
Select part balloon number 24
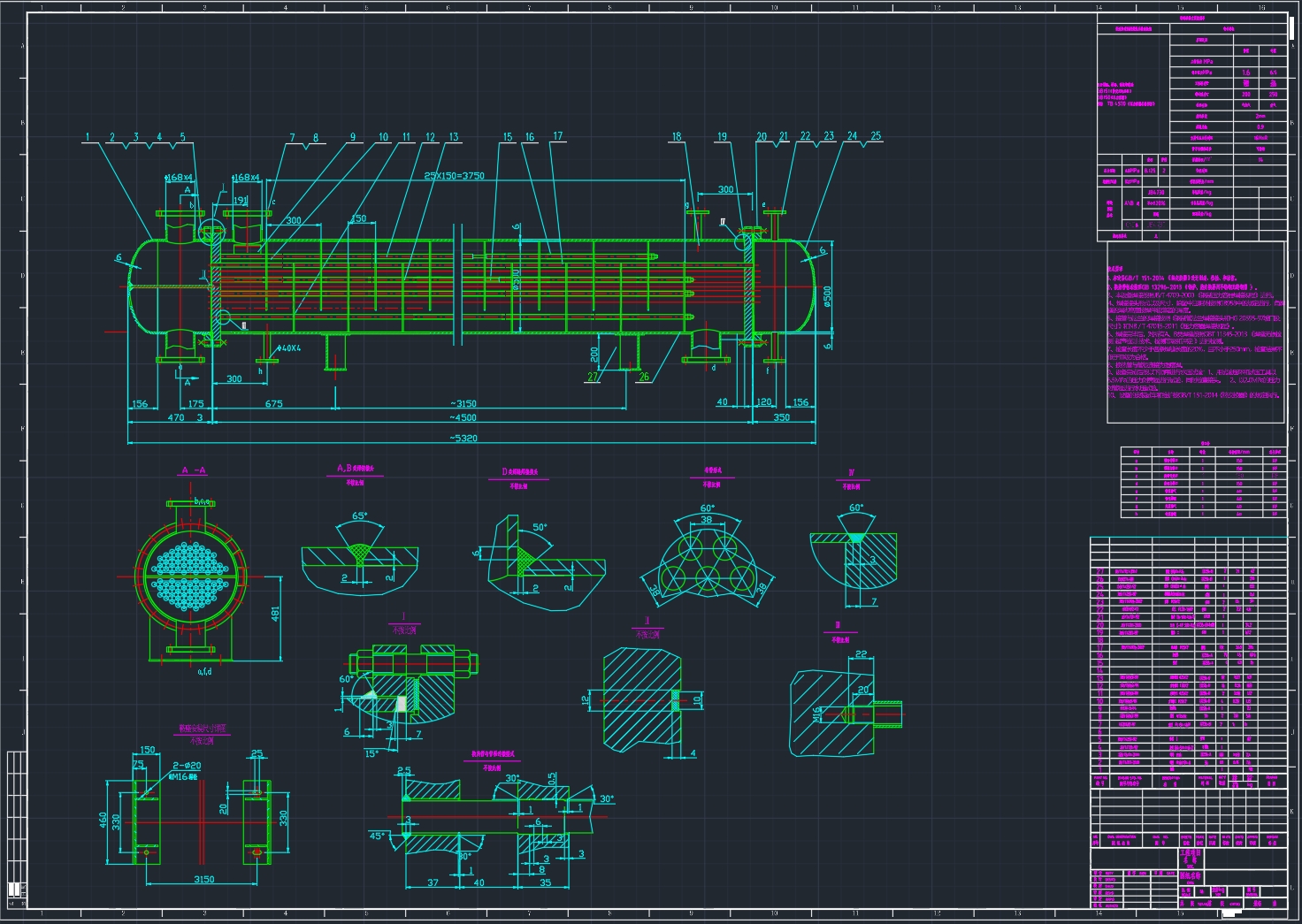(852, 136)
